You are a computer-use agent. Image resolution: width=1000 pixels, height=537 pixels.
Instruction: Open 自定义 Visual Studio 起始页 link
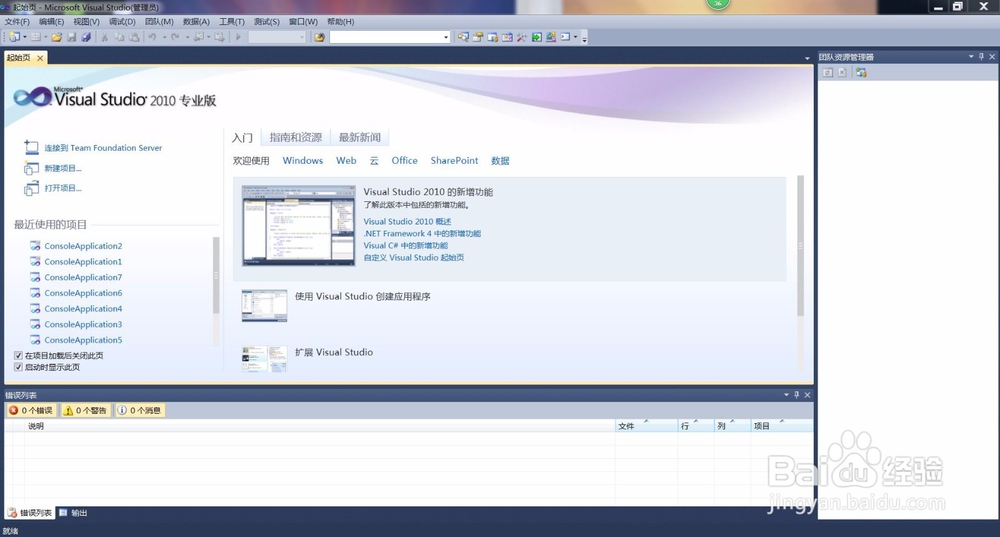point(414,258)
